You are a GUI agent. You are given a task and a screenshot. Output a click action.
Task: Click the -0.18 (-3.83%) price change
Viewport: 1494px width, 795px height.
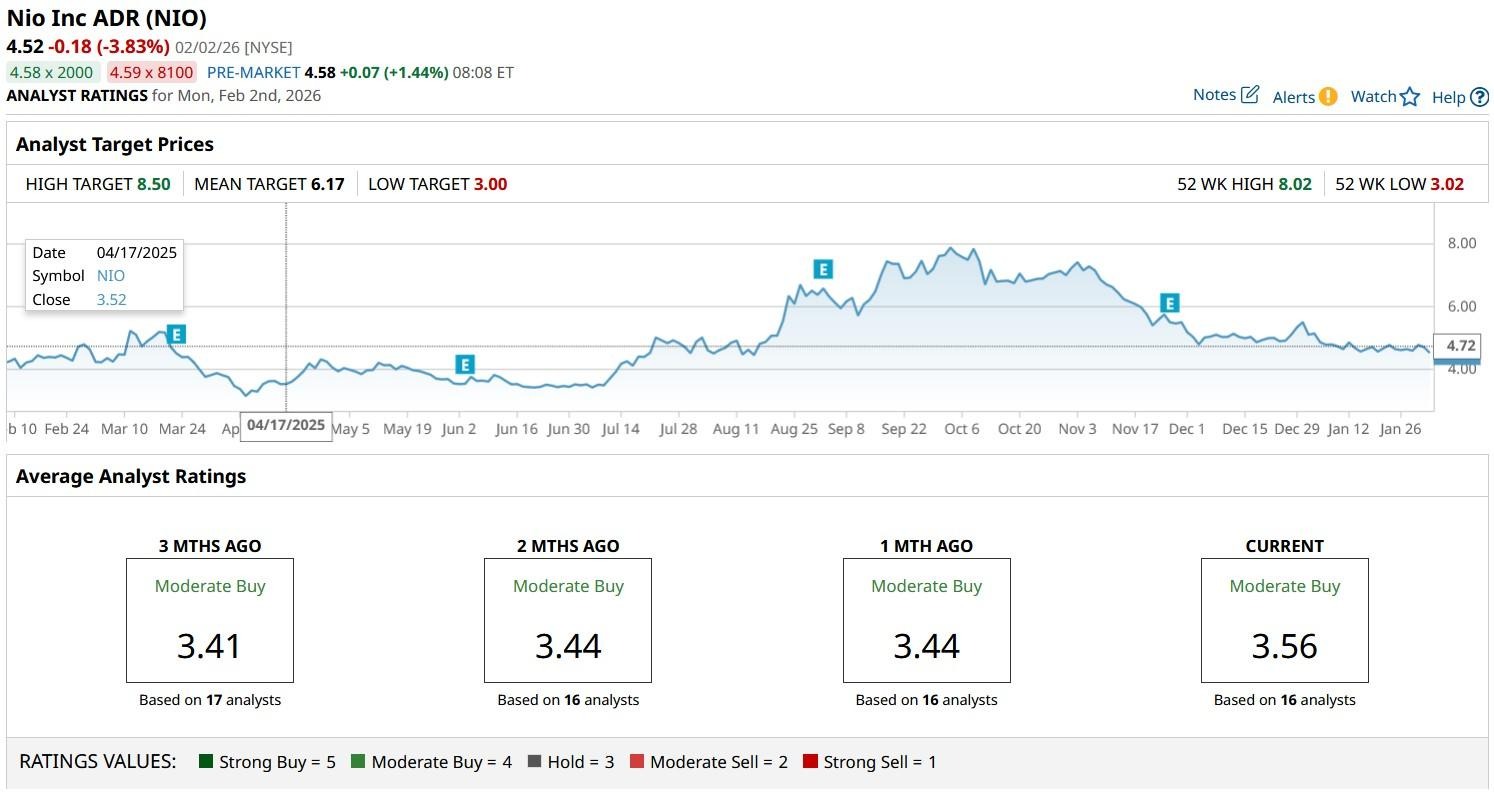coord(109,46)
